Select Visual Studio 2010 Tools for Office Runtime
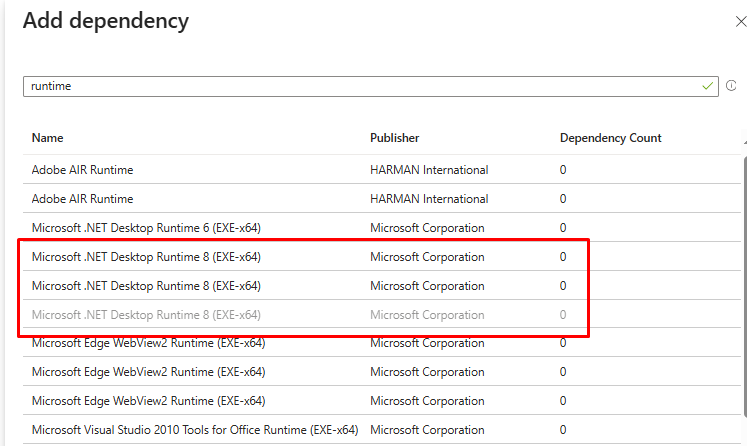 pyautogui.click(x=194, y=431)
